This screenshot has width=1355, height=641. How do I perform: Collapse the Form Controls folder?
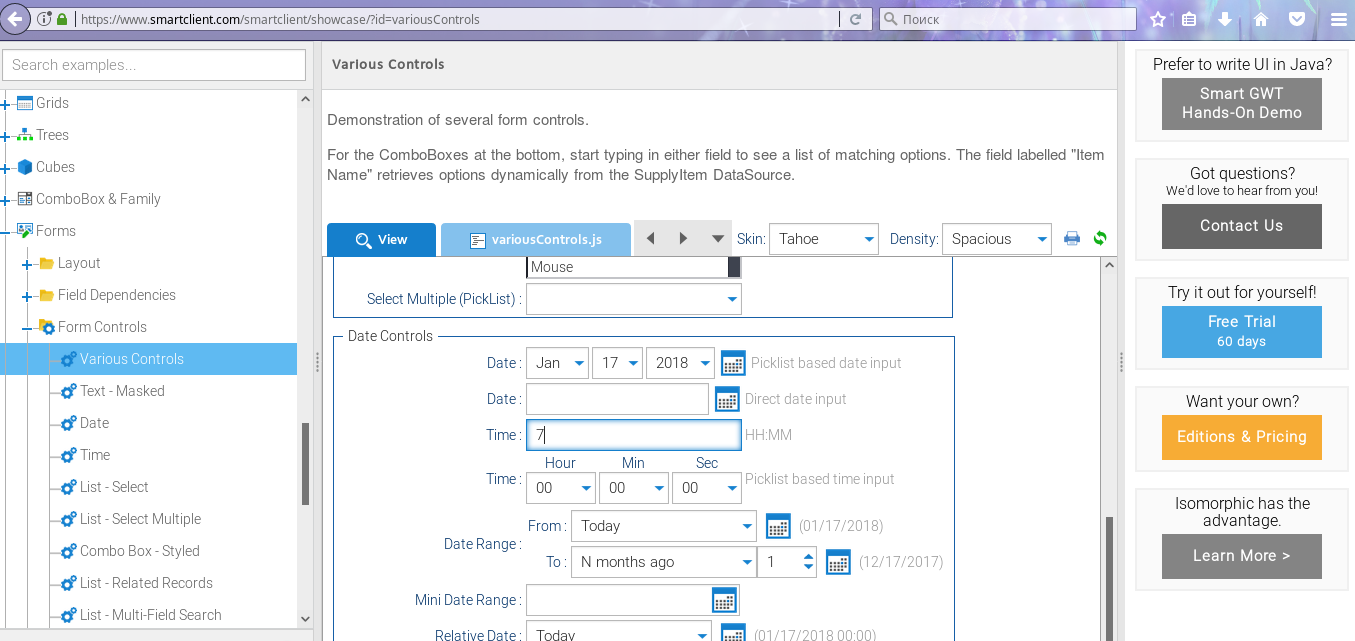(27, 327)
